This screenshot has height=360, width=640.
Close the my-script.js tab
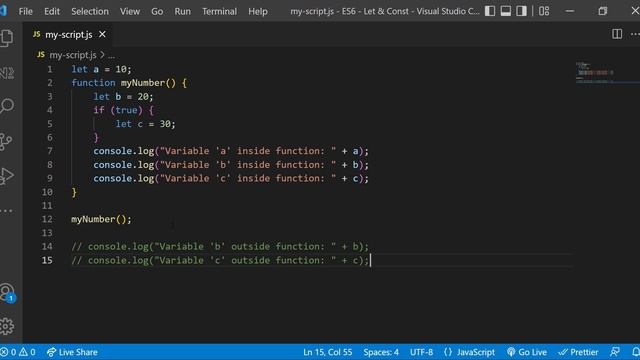[x=102, y=35]
